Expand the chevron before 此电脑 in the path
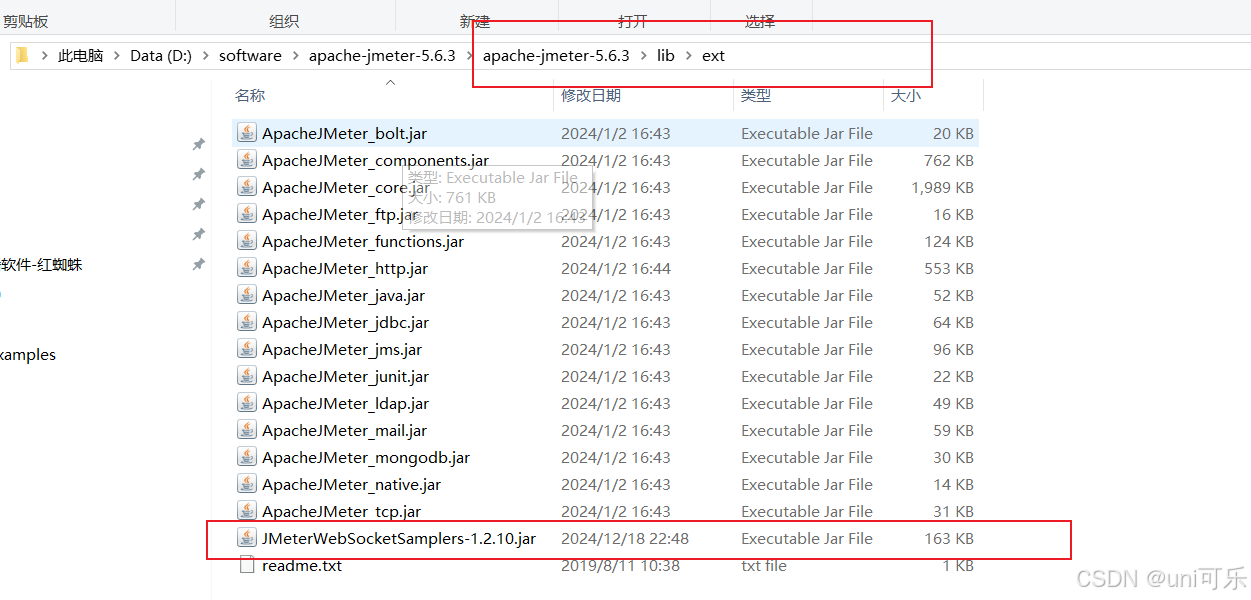1251x600 pixels. (x=45, y=56)
